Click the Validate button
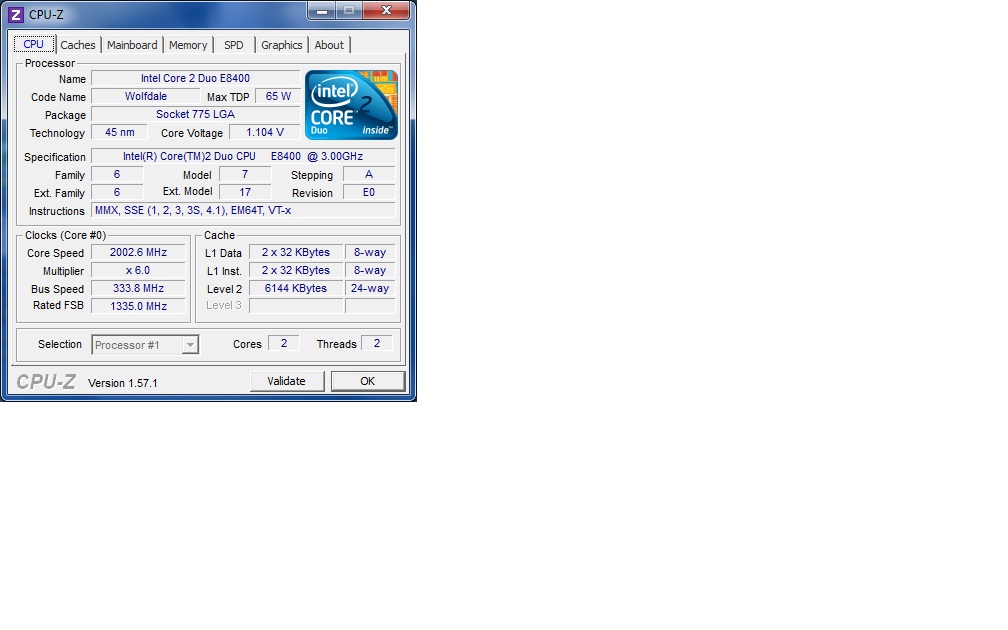The image size is (1008, 630). [287, 381]
